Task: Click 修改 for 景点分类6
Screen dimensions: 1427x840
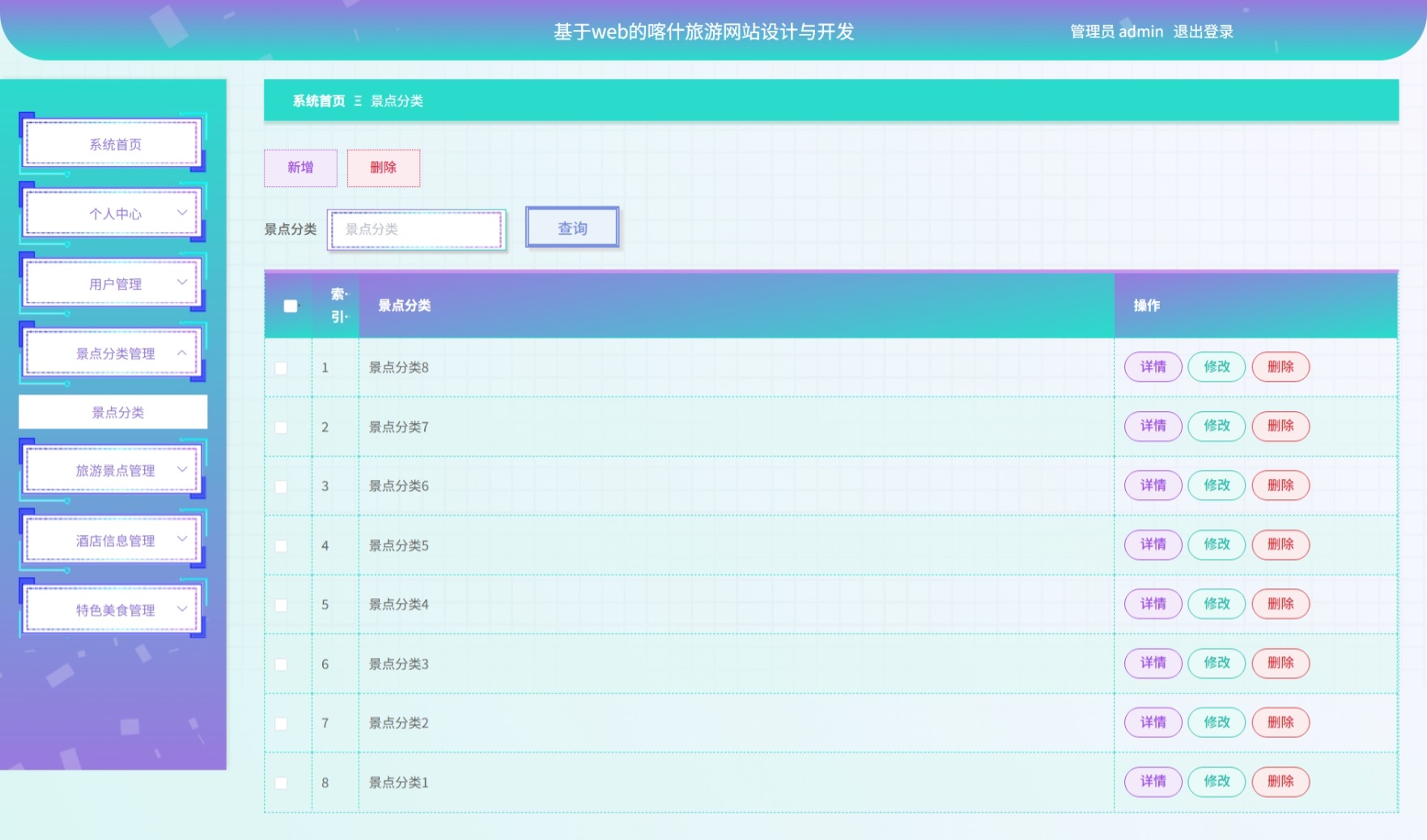Action: (1217, 486)
